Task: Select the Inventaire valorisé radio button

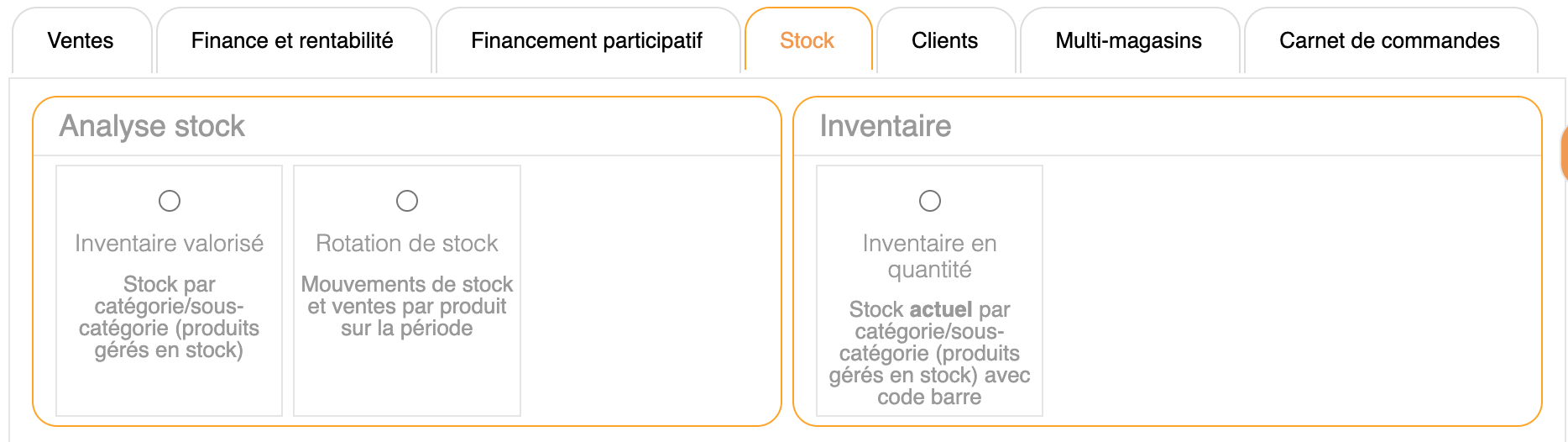Action: [x=170, y=201]
